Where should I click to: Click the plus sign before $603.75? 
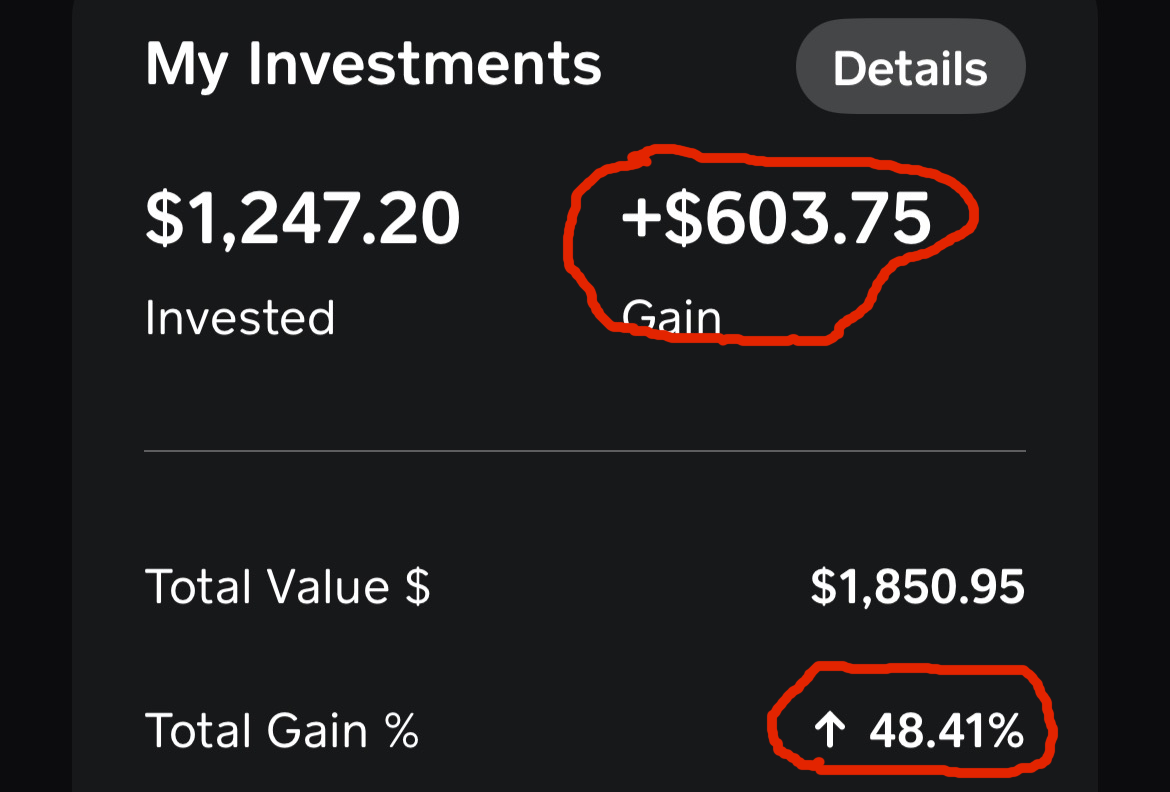640,219
